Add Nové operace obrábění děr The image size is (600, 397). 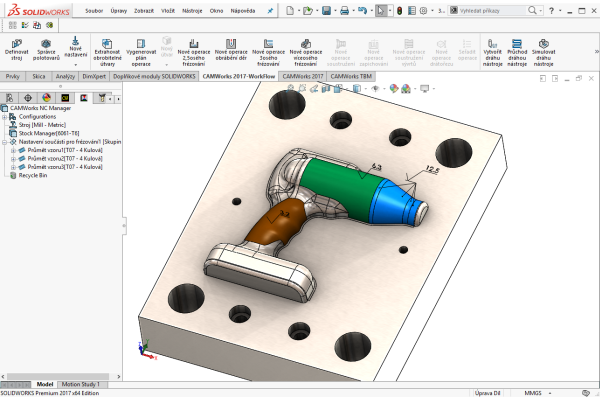(x=231, y=50)
